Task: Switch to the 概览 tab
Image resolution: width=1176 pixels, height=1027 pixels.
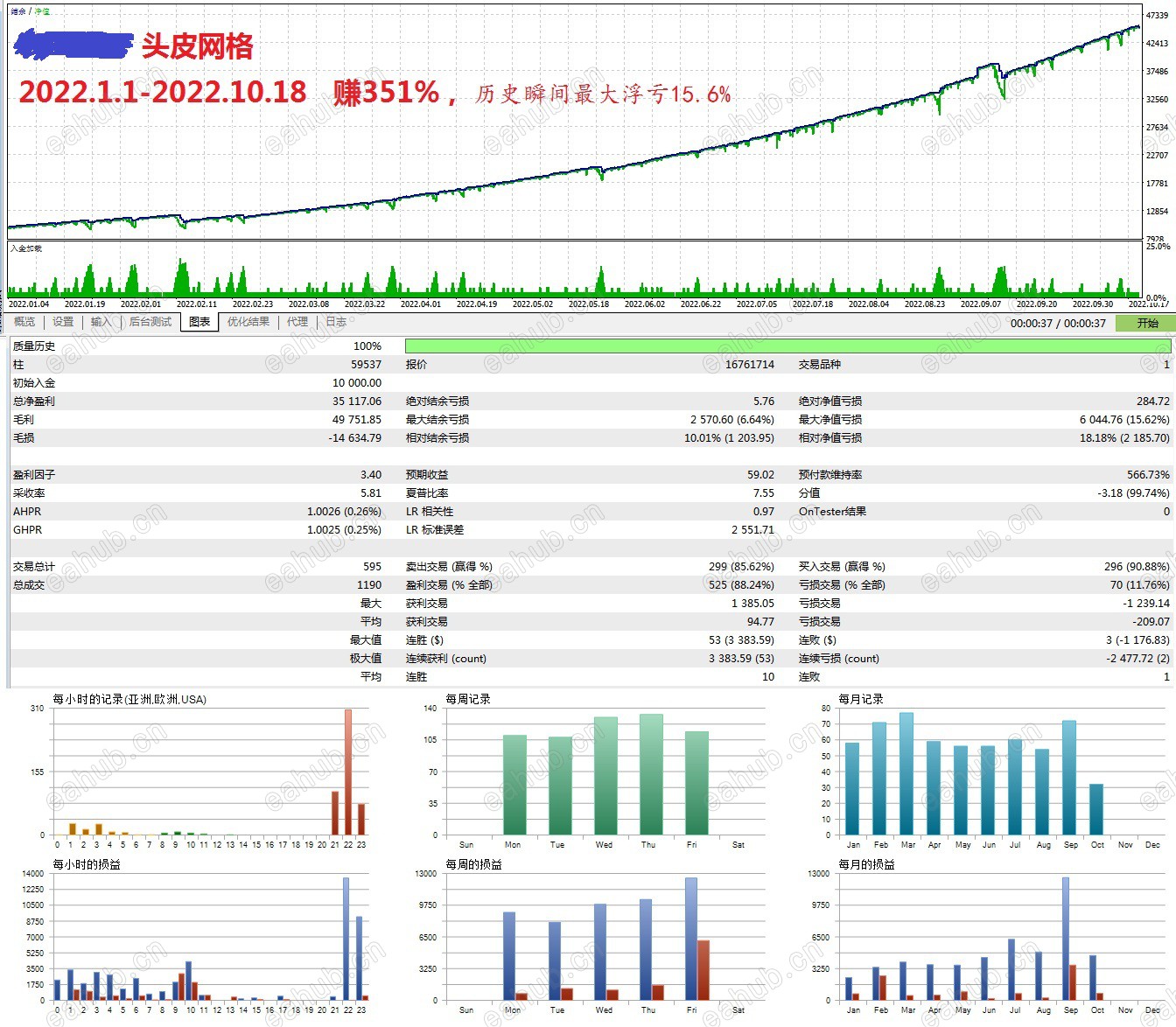Action: tap(24, 322)
